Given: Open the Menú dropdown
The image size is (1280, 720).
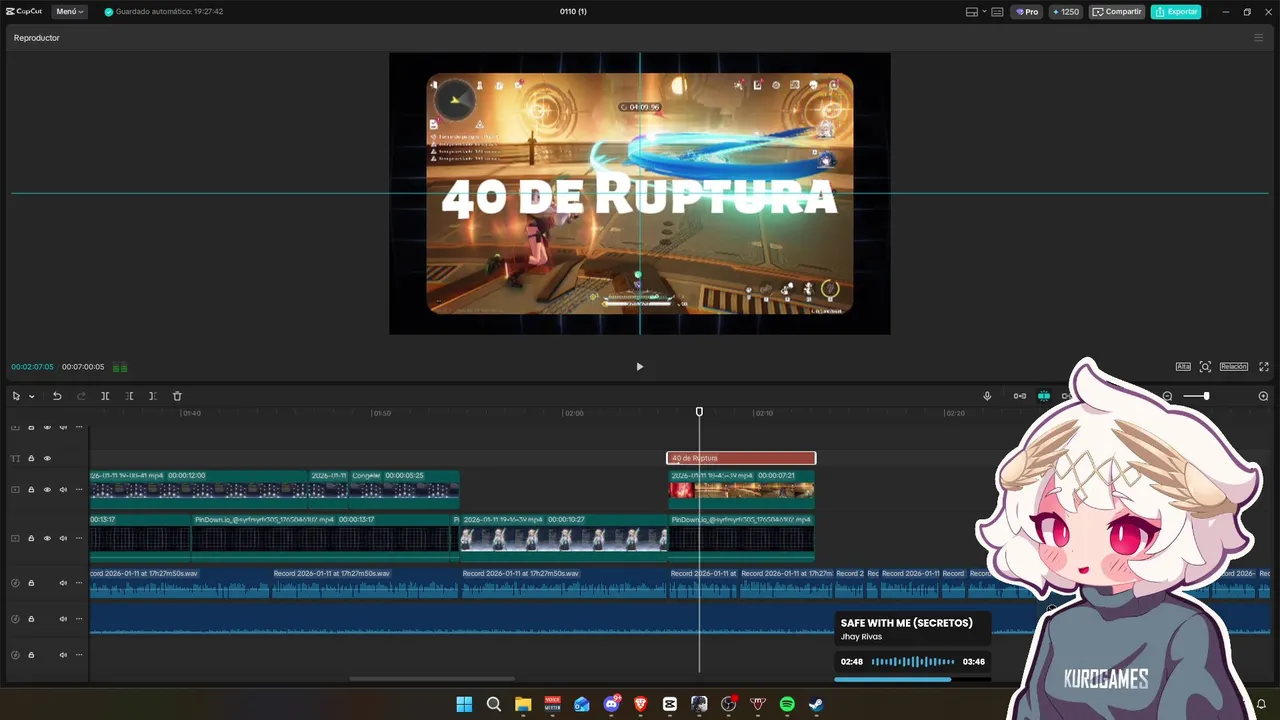Looking at the screenshot, I should click(69, 12).
